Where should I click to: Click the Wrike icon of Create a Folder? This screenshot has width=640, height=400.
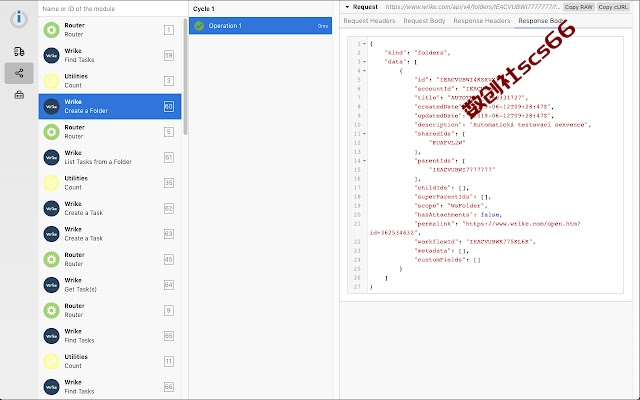(51, 106)
